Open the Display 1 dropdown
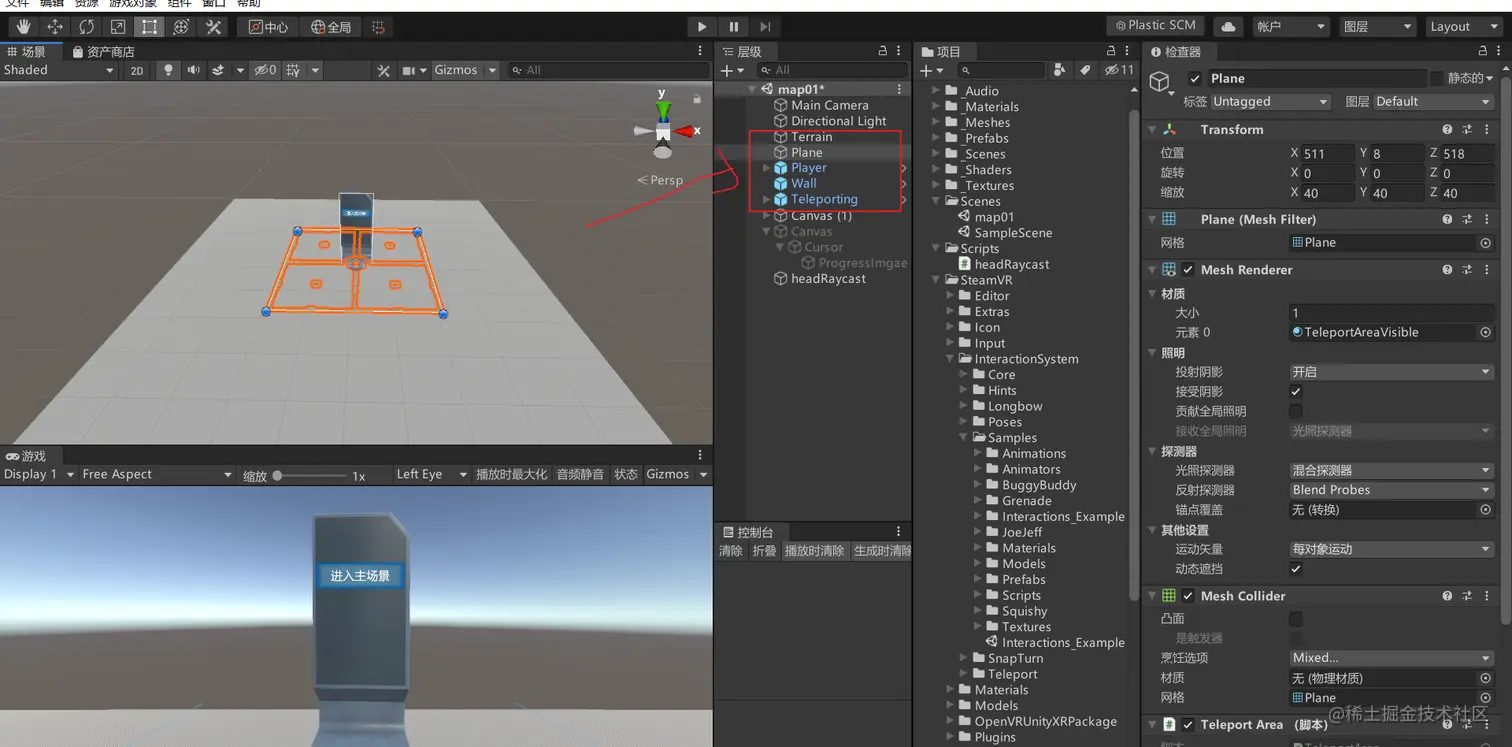The height and width of the screenshot is (747, 1512). (39, 474)
